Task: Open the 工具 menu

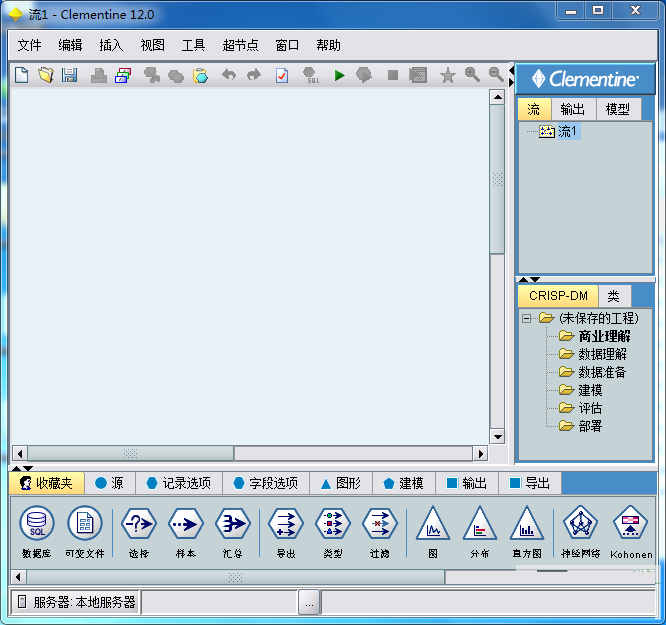Action: pos(193,45)
